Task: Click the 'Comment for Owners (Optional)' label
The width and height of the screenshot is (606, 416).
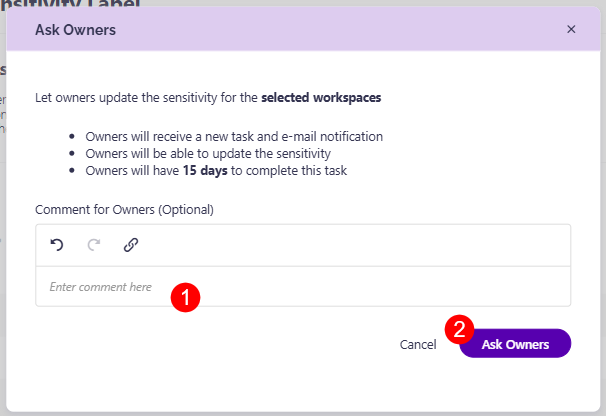Action: pos(124,210)
